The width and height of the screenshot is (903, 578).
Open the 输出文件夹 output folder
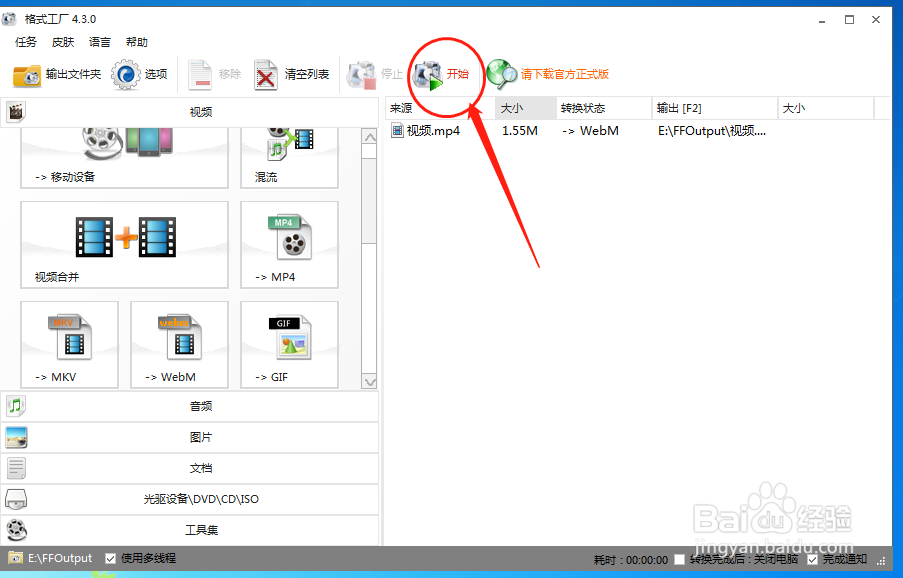(57, 74)
